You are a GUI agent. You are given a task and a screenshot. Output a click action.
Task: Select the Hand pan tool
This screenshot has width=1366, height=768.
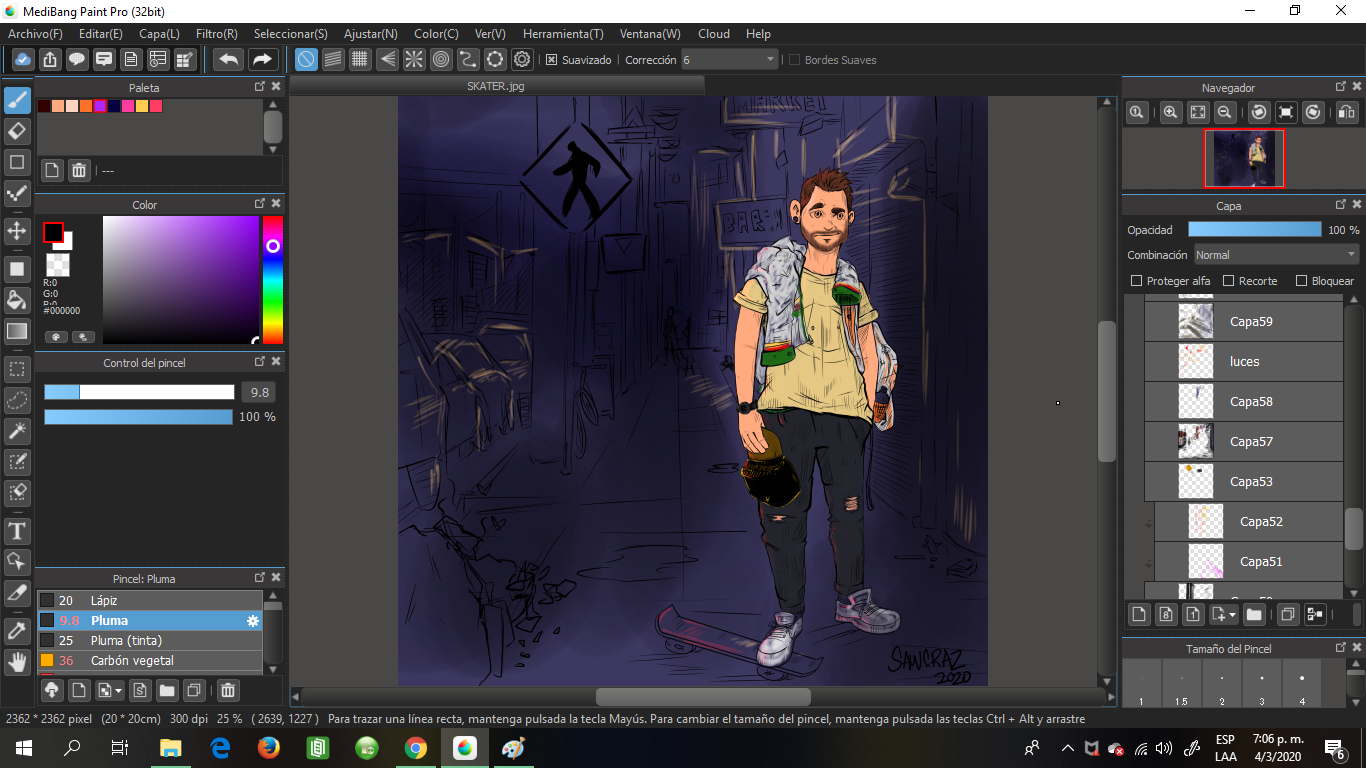tap(17, 661)
